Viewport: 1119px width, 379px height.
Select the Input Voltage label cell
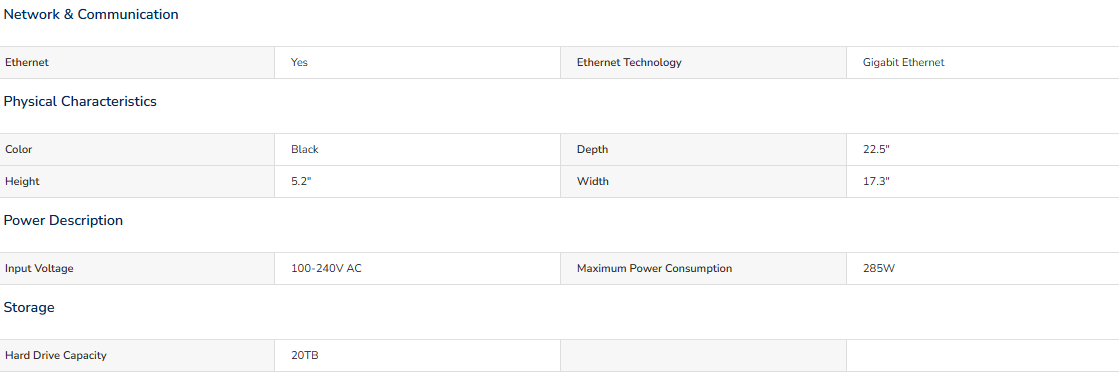(137, 269)
